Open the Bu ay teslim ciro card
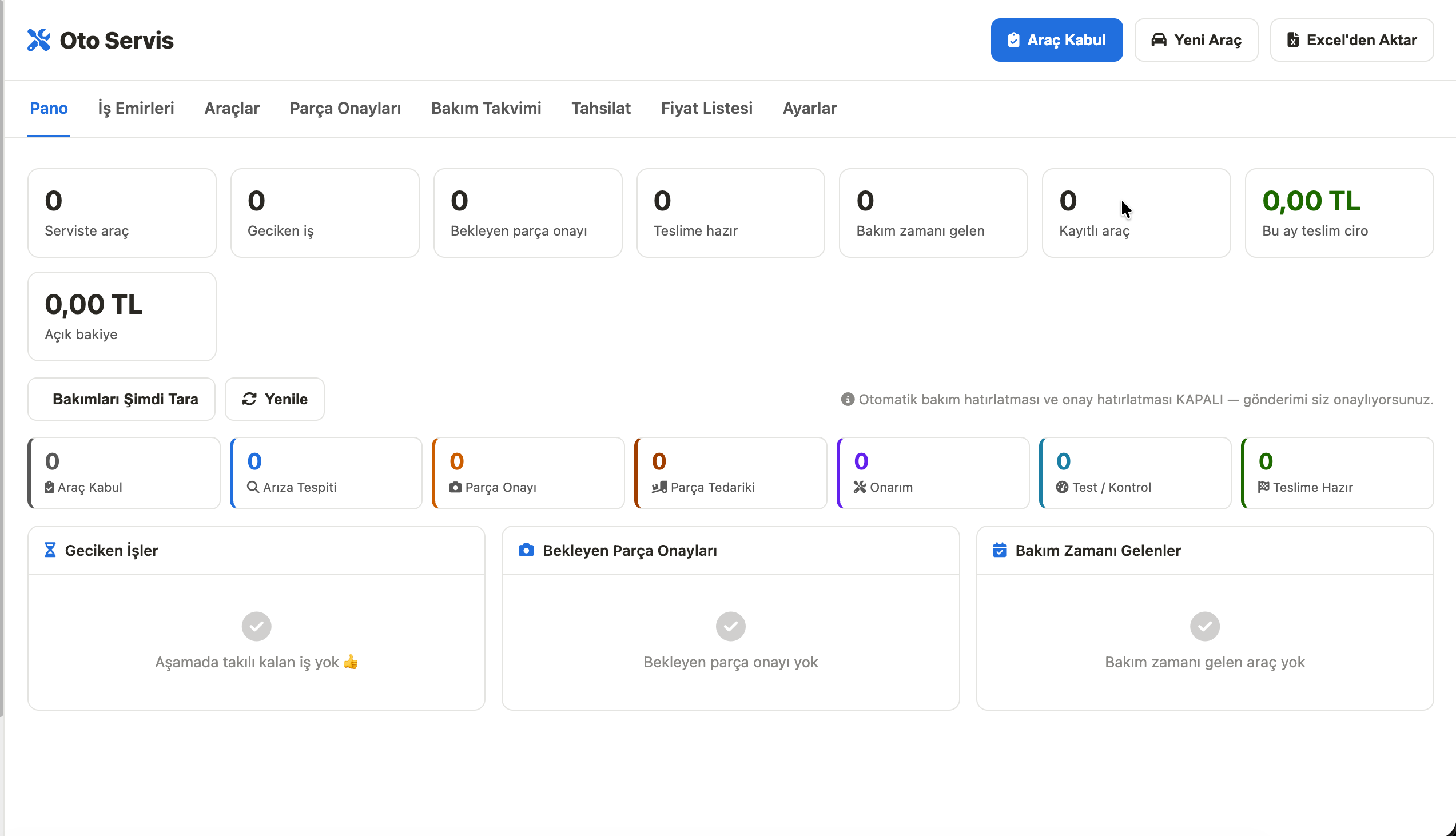 [x=1339, y=213]
